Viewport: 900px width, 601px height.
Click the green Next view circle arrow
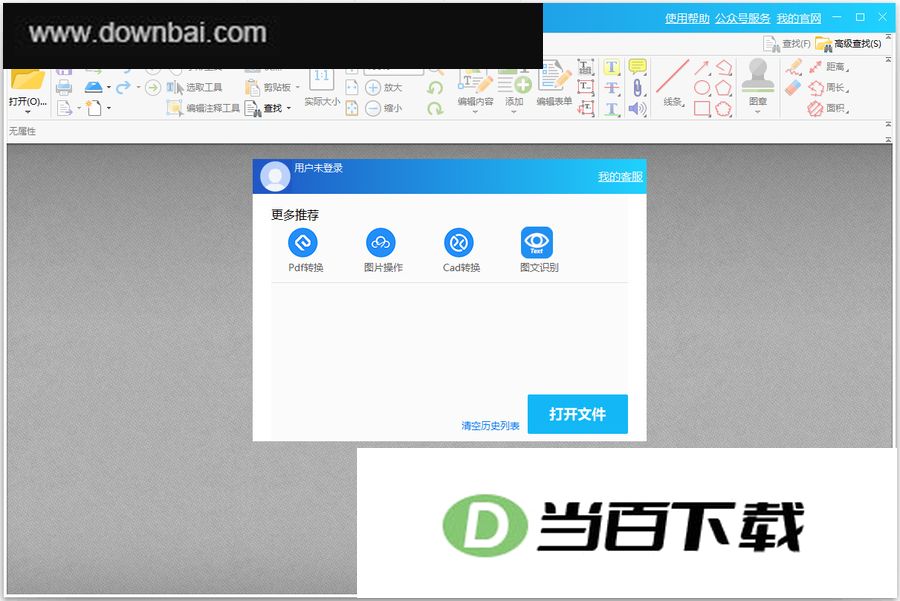coord(153,87)
